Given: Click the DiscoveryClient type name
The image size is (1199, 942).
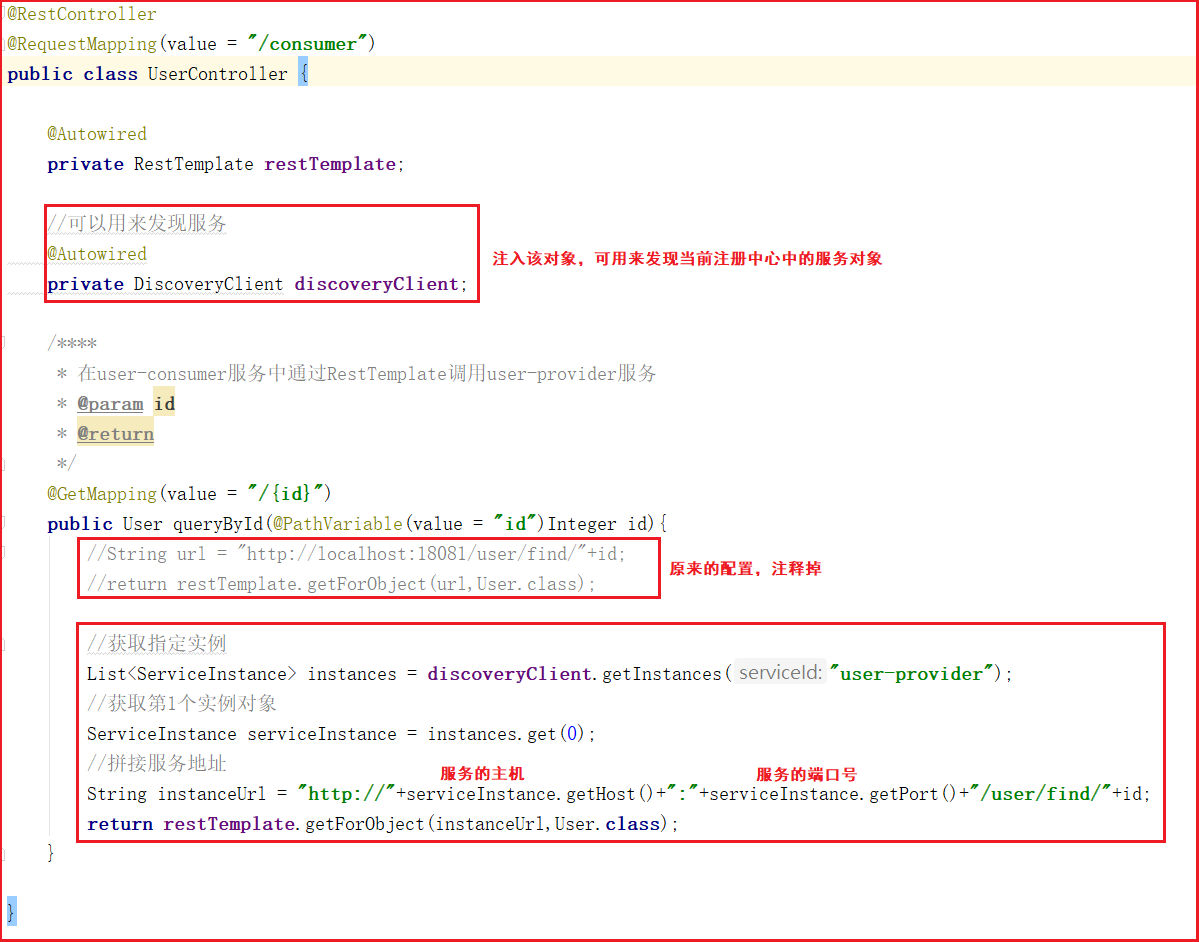Looking at the screenshot, I should [208, 284].
